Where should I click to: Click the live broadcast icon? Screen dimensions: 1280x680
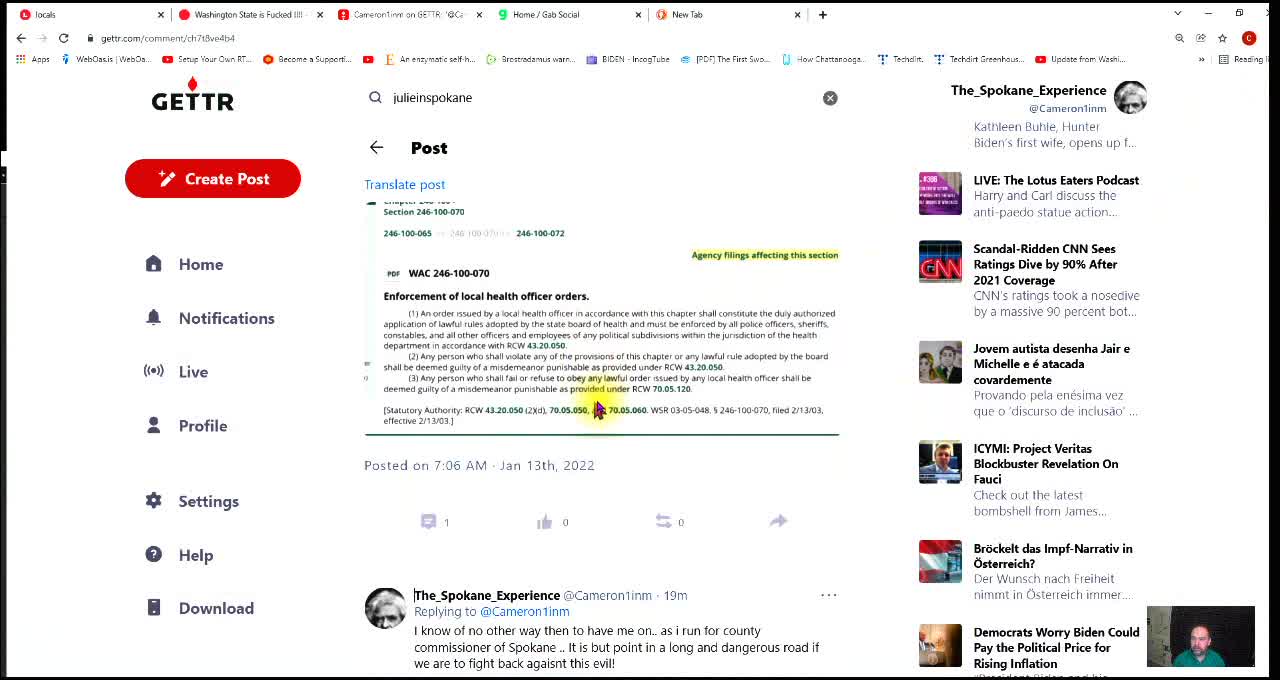pos(153,371)
